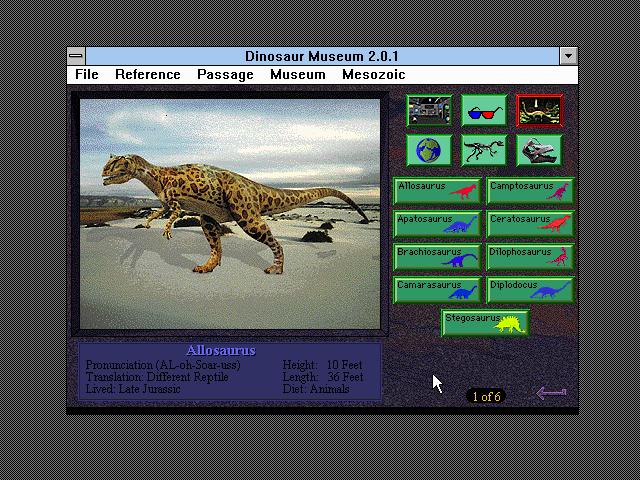Open the Mesozoic menu
This screenshot has height=480, width=640.
[374, 74]
